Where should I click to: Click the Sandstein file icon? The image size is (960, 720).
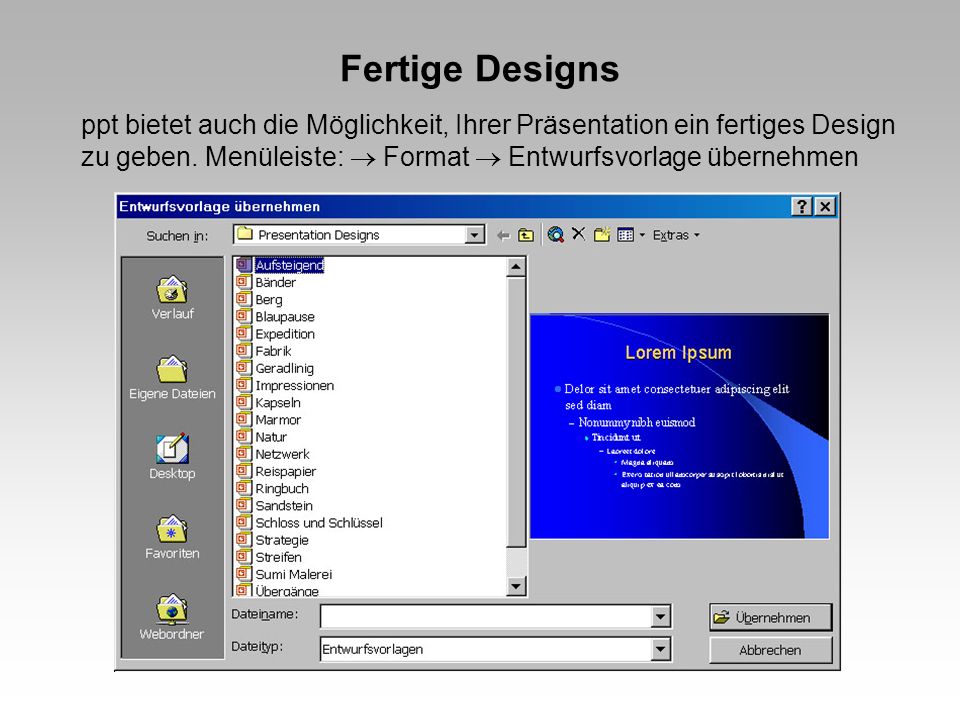(x=244, y=504)
